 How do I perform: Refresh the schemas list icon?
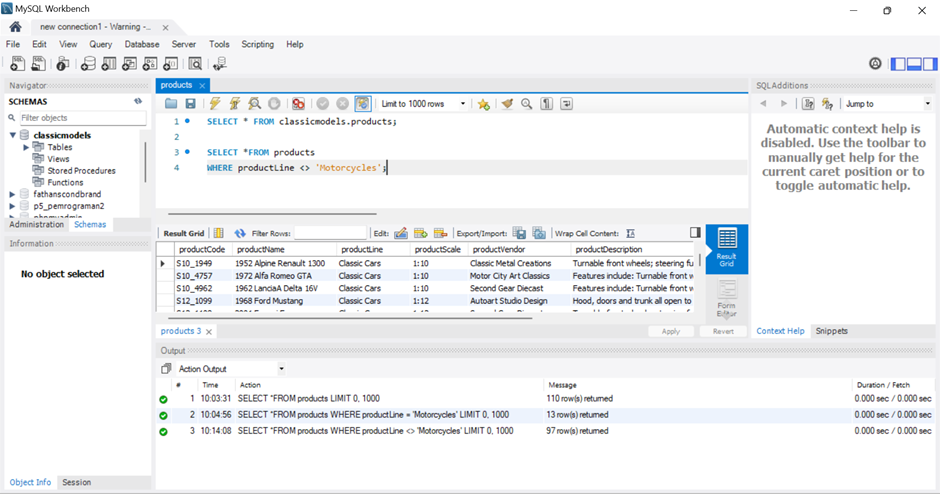point(138,101)
